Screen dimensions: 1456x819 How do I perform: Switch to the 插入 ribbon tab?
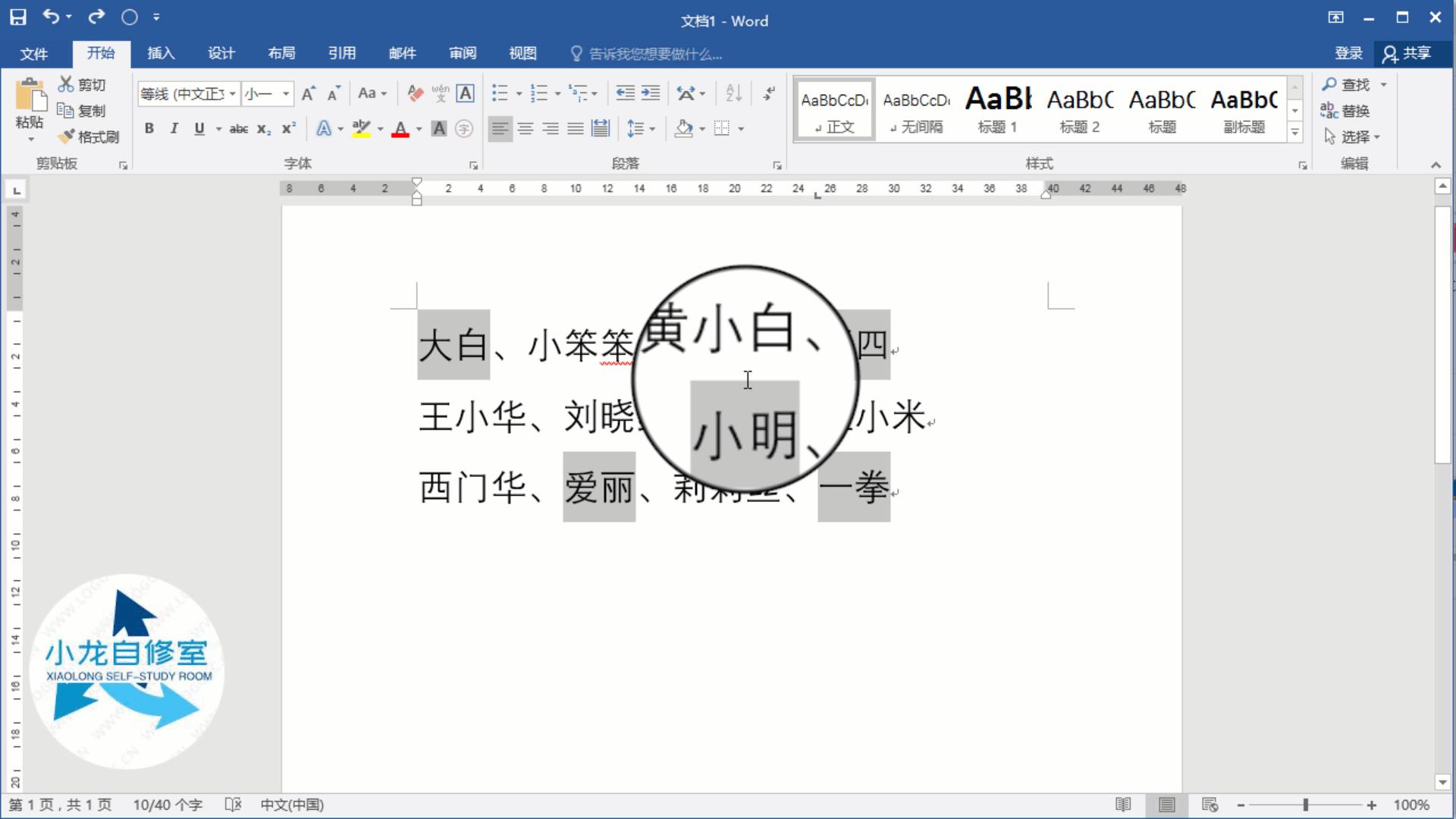coord(160,53)
